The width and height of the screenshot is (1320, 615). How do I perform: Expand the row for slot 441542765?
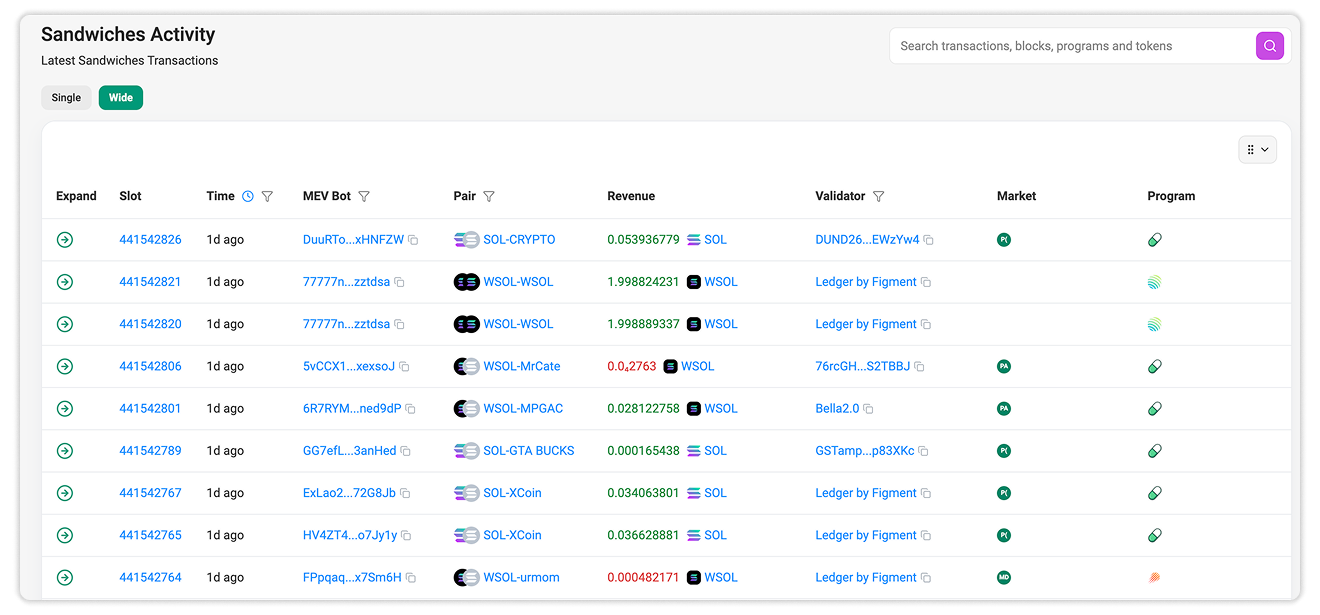pyautogui.click(x=65, y=535)
